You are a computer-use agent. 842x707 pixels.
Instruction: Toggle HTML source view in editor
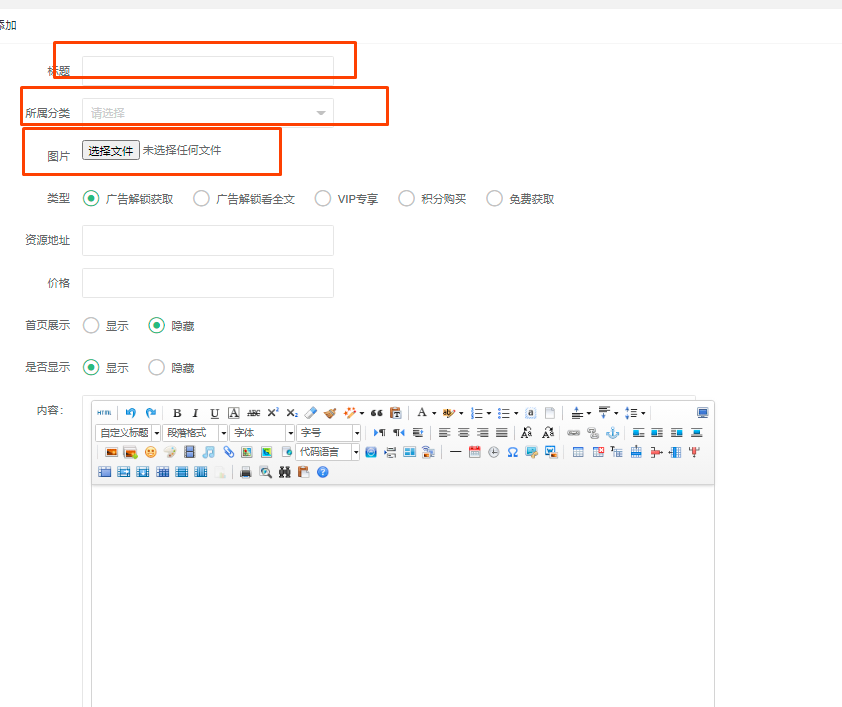pyautogui.click(x=104, y=413)
